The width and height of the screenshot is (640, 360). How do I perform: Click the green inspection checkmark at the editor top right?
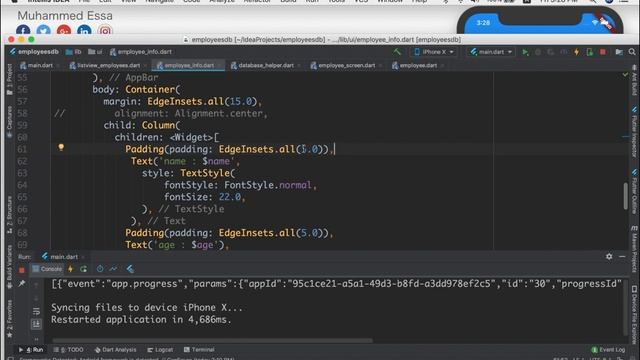(x=625, y=75)
